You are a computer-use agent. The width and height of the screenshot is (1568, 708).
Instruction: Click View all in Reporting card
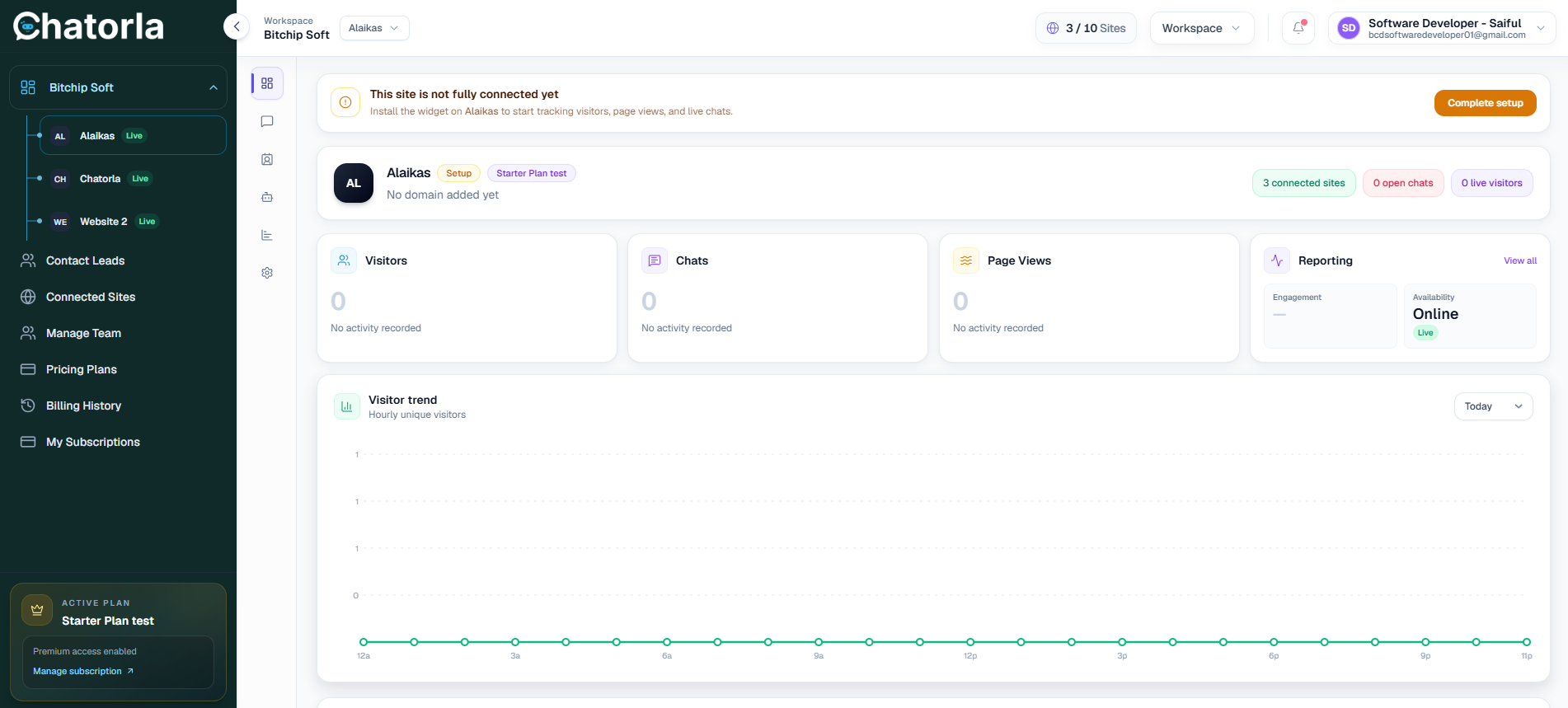pos(1519,260)
